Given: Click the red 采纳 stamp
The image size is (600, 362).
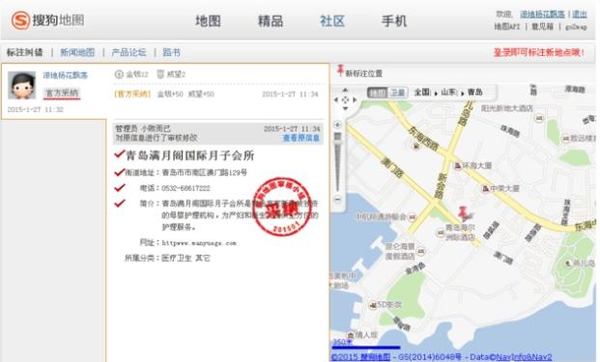Looking at the screenshot, I should (282, 207).
